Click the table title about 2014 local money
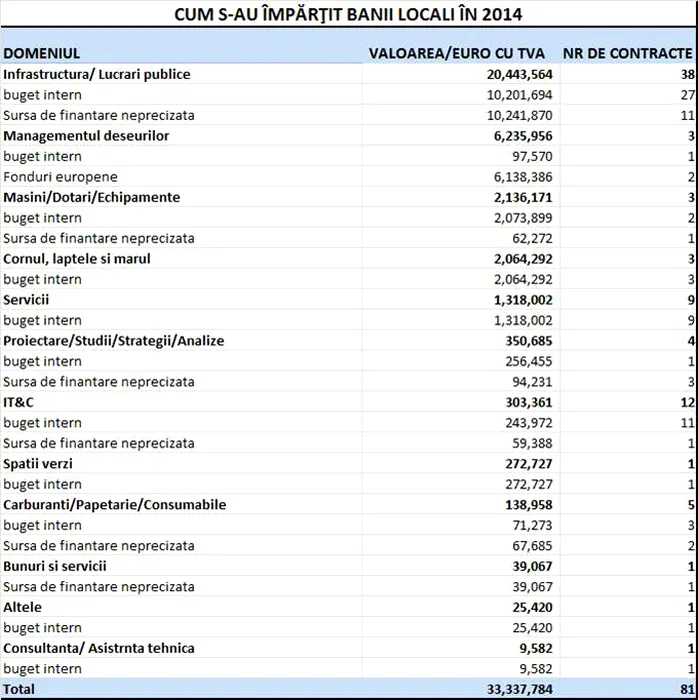Screen dimensions: 698x700 348,15
